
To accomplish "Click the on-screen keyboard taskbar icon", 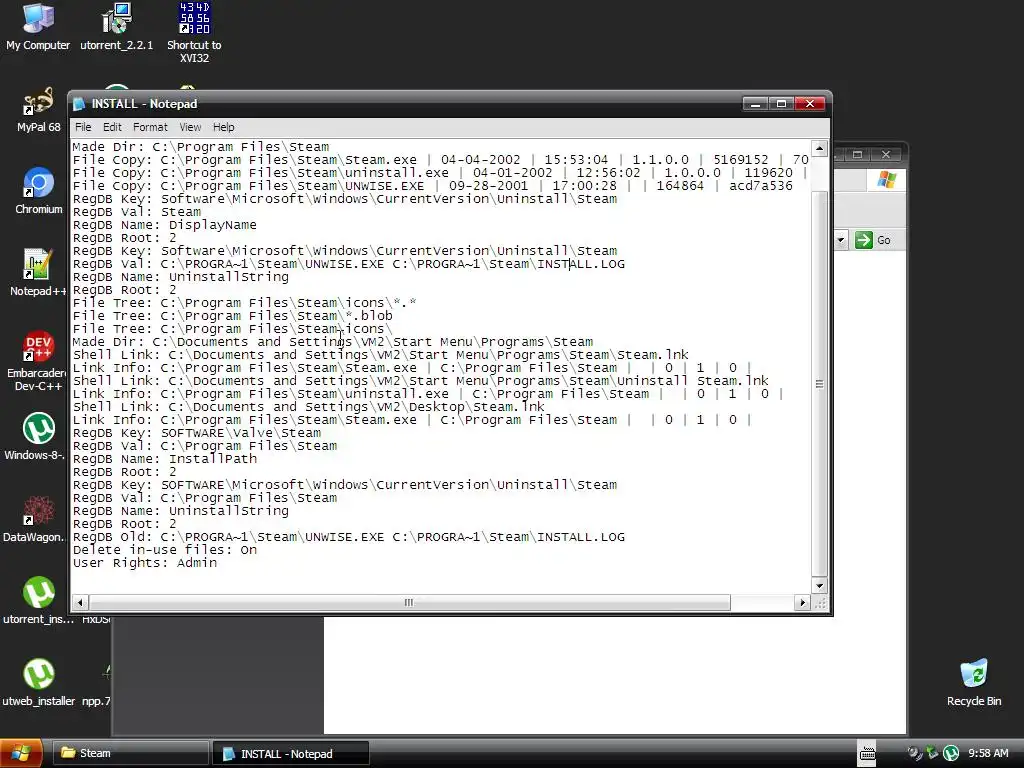I will tap(867, 753).
